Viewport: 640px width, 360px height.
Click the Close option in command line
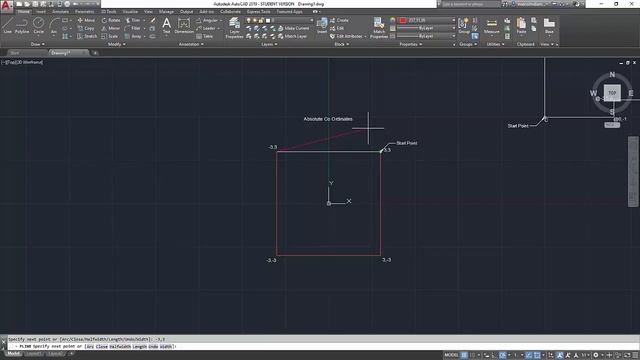point(102,347)
